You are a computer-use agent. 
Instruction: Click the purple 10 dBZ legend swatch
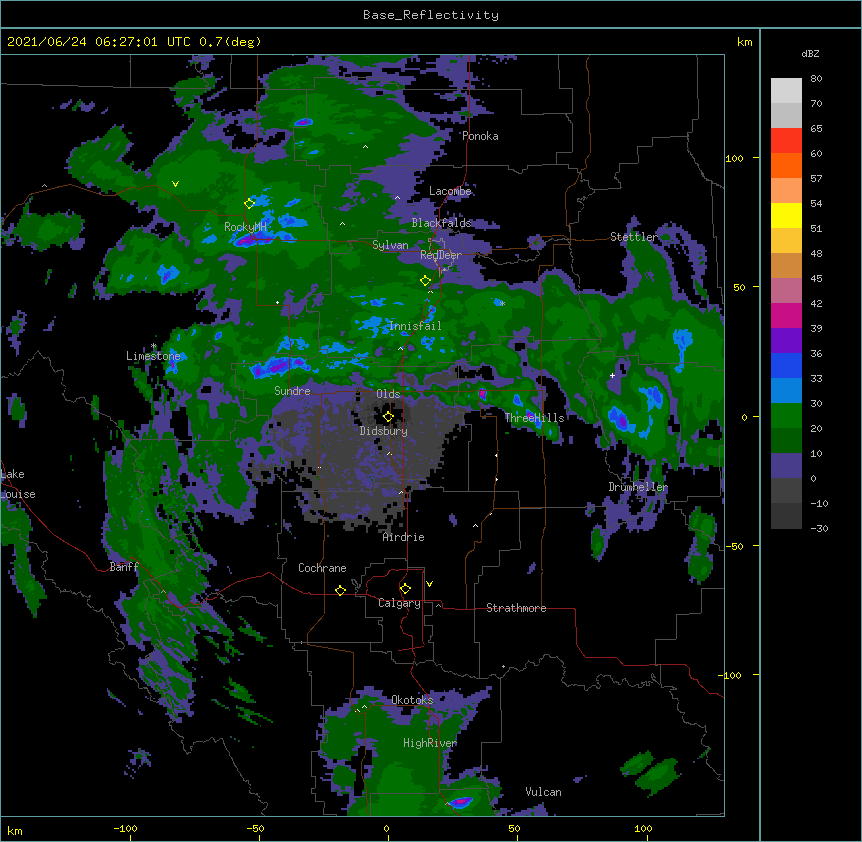click(x=786, y=466)
